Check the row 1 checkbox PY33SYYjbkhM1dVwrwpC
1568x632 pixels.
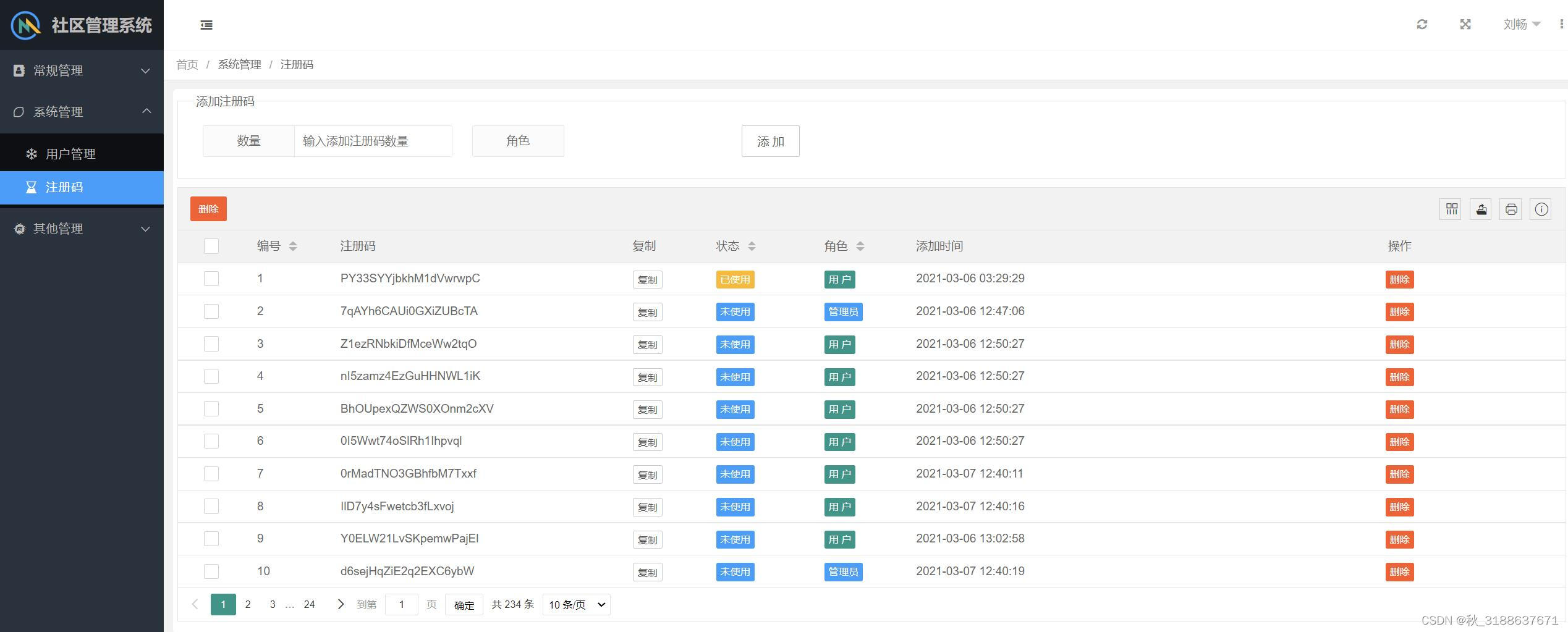pos(211,279)
